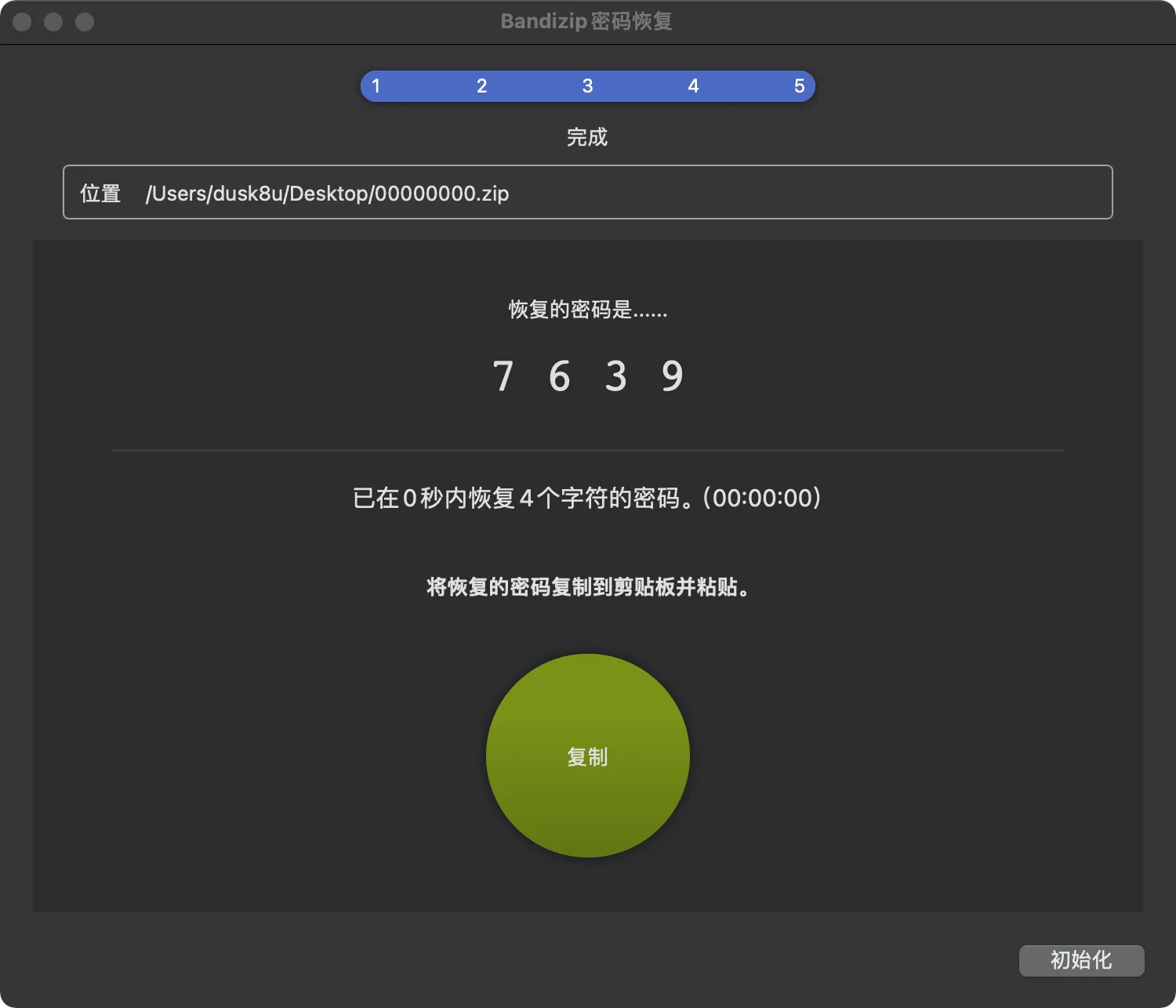Zoom the window with the third title-bar dot

(85, 22)
